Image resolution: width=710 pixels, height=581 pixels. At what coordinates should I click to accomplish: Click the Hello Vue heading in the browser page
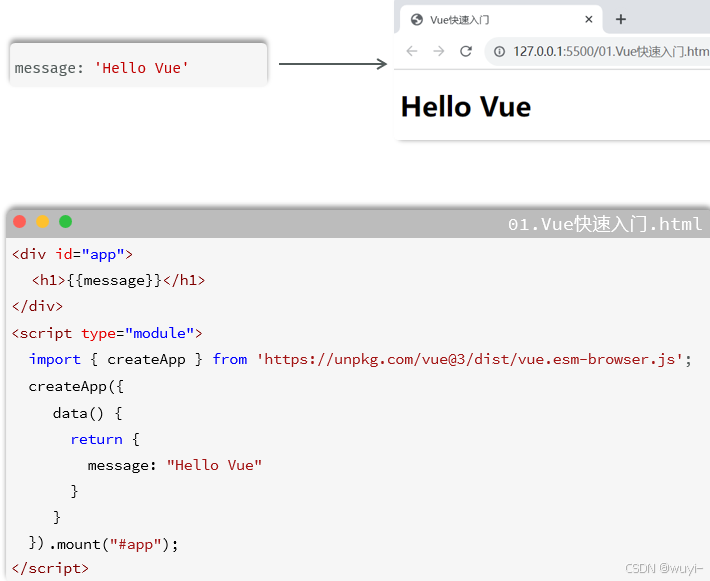[x=466, y=107]
